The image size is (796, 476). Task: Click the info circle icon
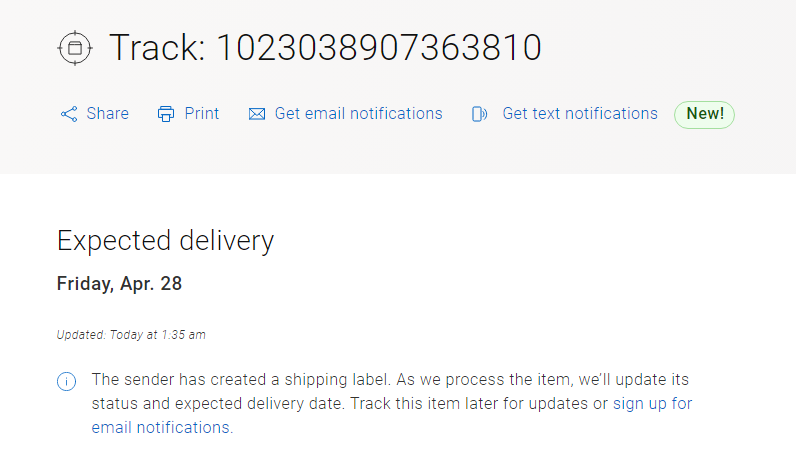coord(67,381)
